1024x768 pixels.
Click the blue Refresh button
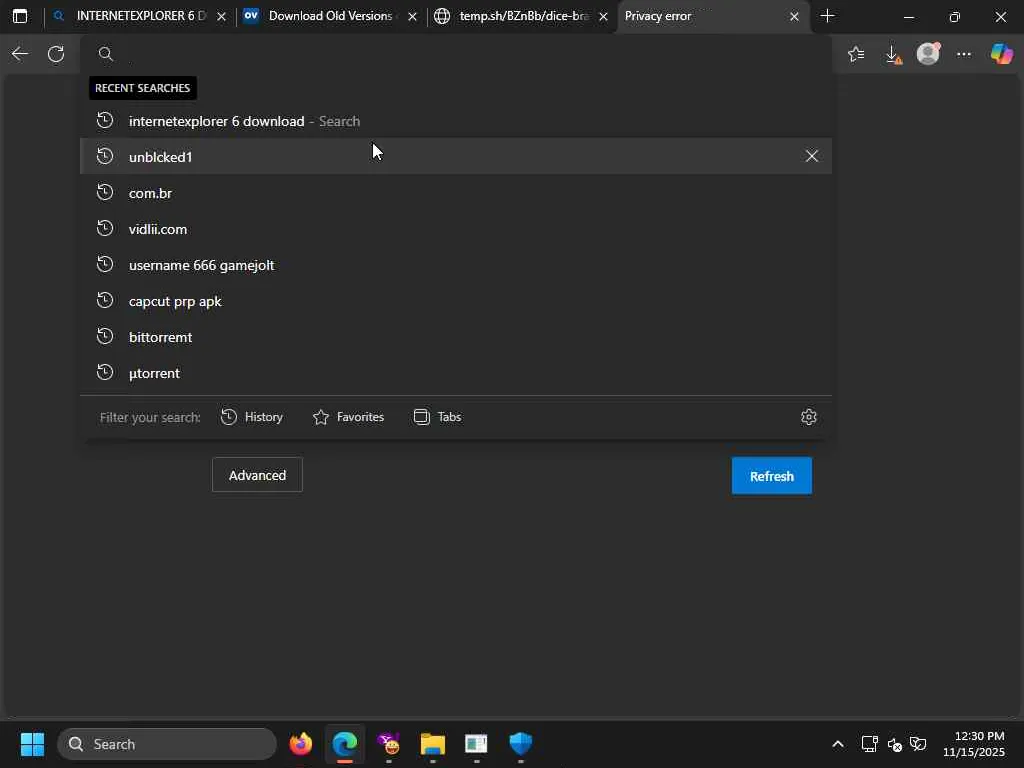pyautogui.click(x=772, y=476)
